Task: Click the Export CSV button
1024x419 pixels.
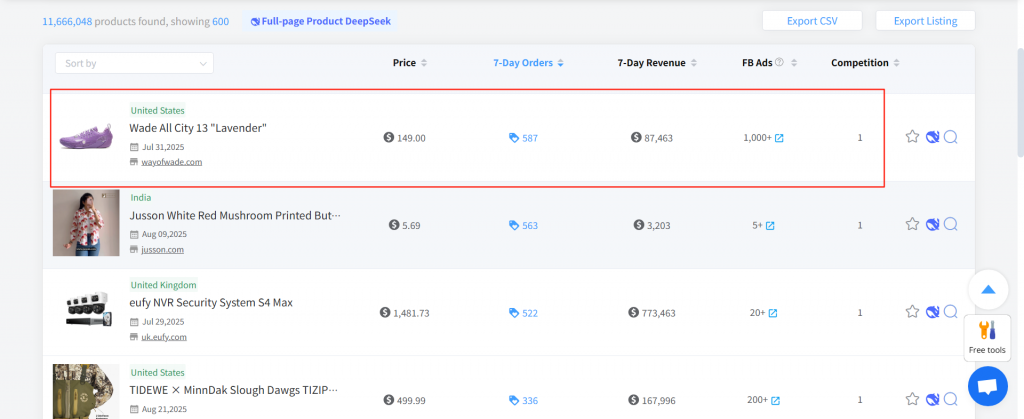Action: coord(812,21)
